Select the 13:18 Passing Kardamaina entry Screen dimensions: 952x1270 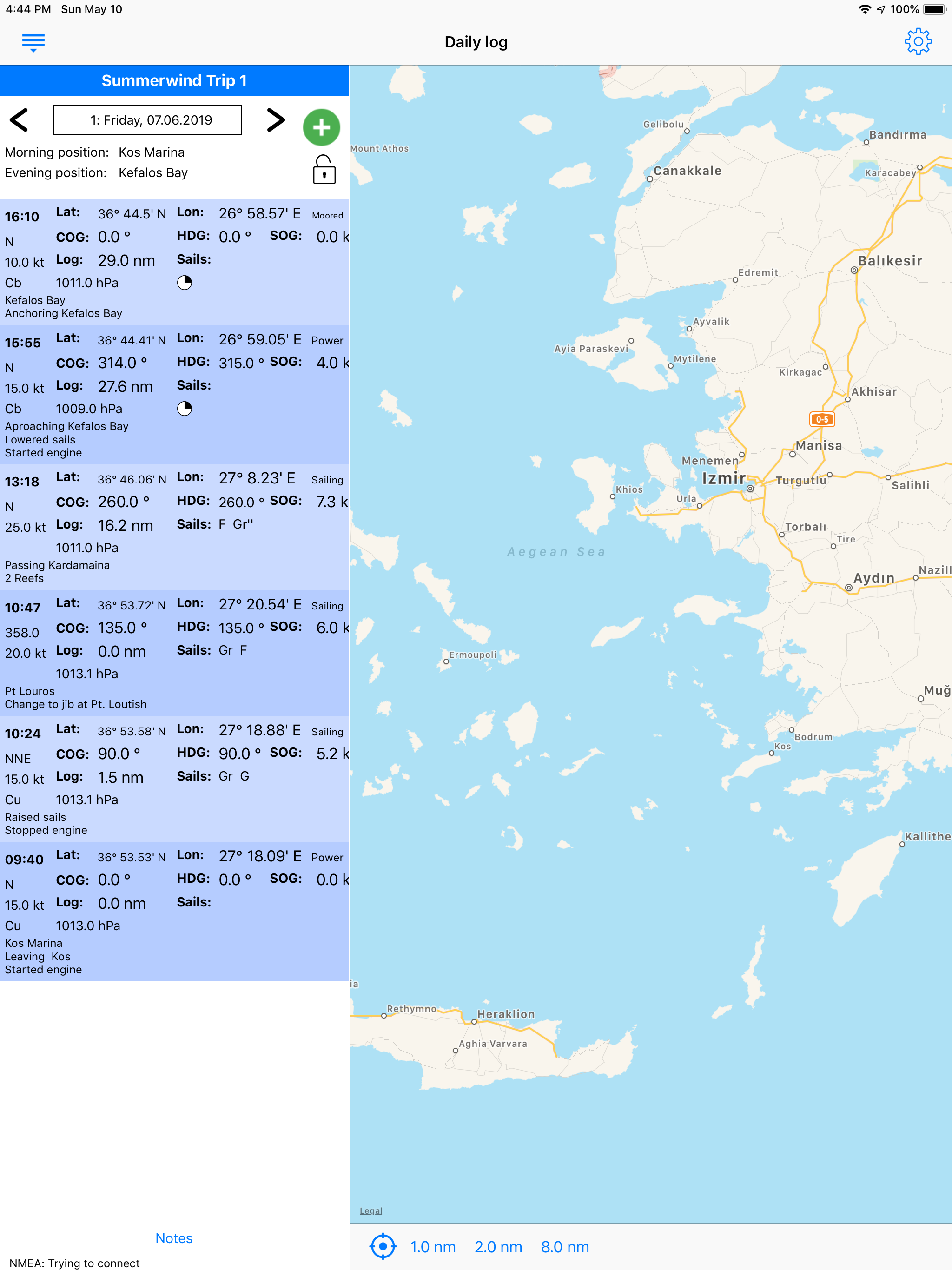coord(174,527)
